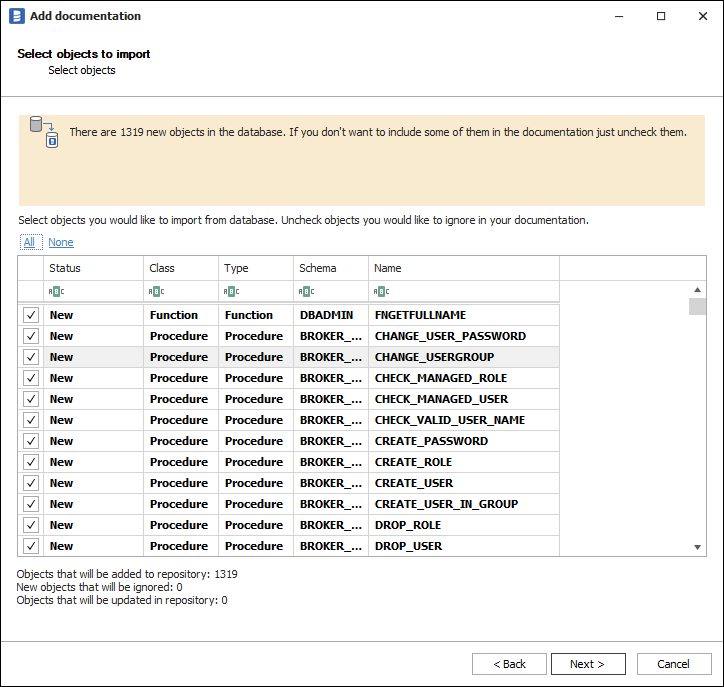Screen dimensions: 724x687
Task: Return to previous step with Back
Action: 509,664
